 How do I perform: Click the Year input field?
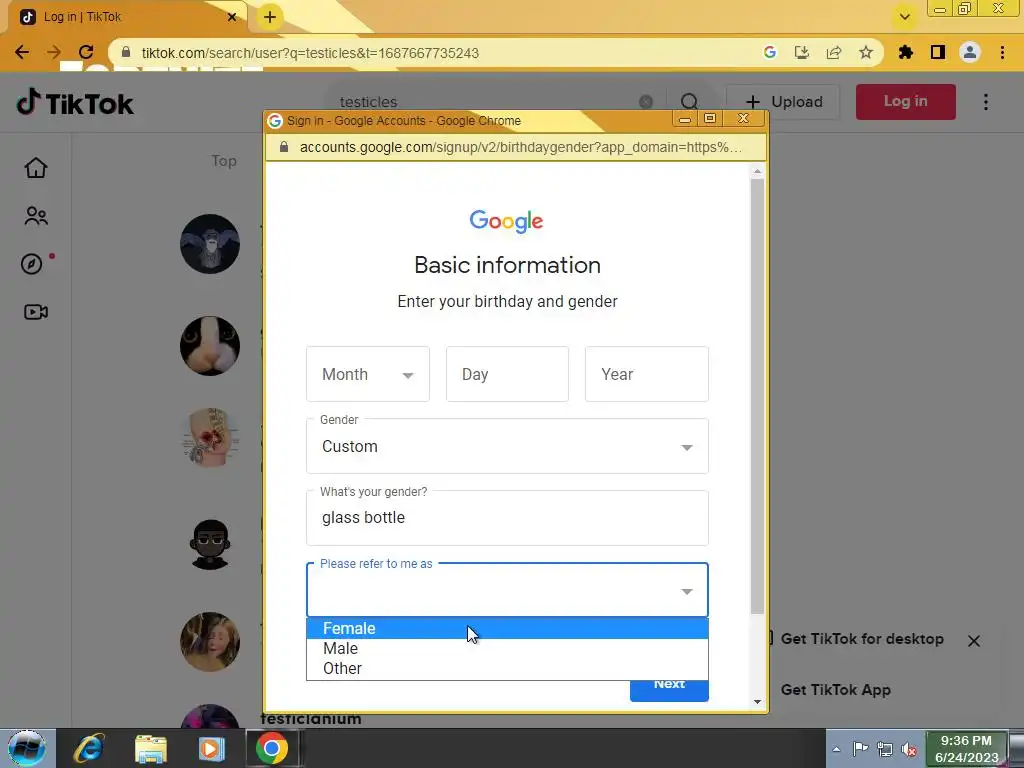pyautogui.click(x=647, y=374)
